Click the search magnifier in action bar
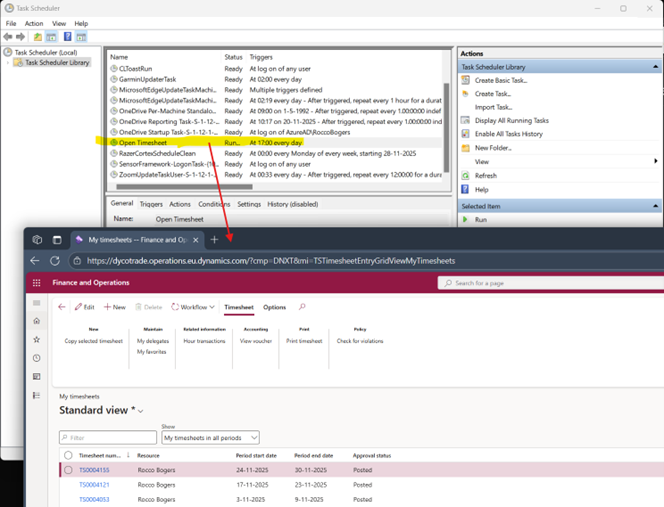 tap(302, 307)
